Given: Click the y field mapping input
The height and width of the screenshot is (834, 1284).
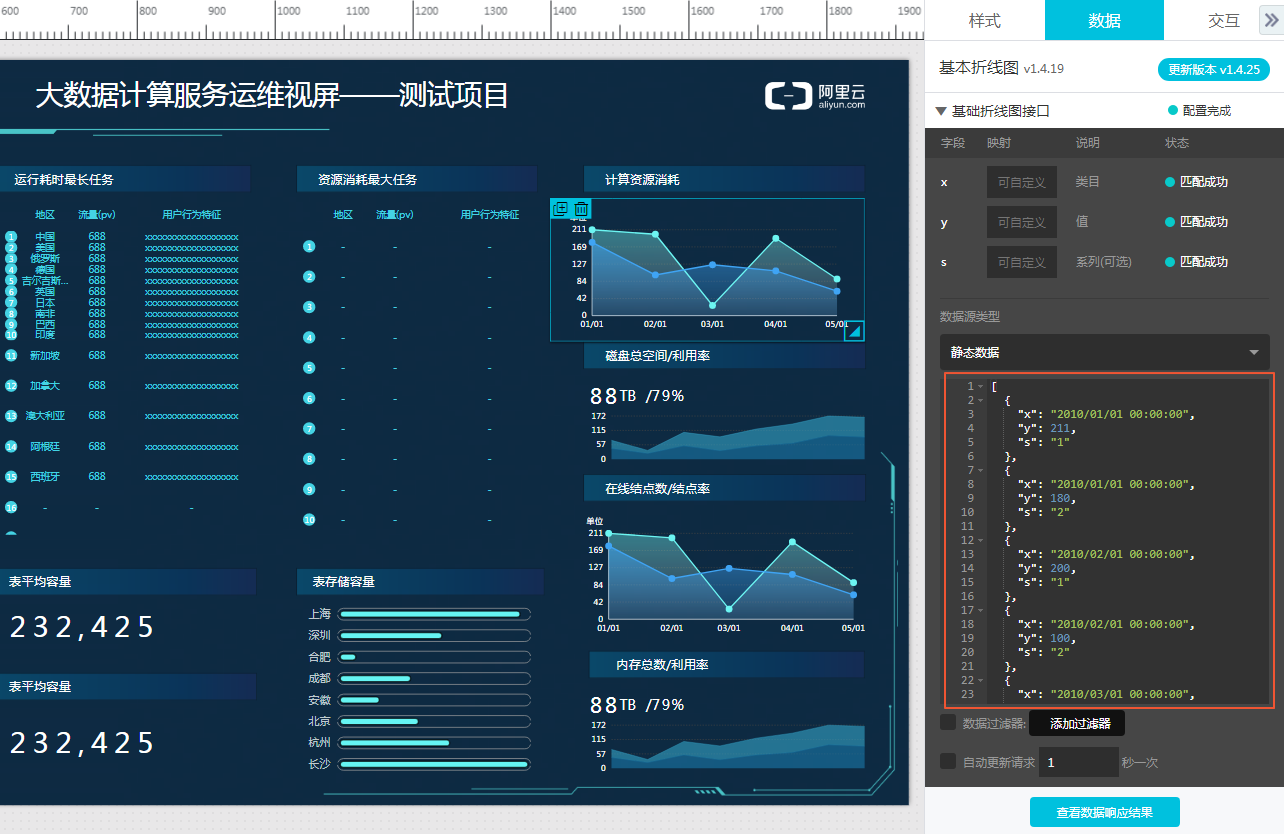Looking at the screenshot, I should click(1021, 222).
